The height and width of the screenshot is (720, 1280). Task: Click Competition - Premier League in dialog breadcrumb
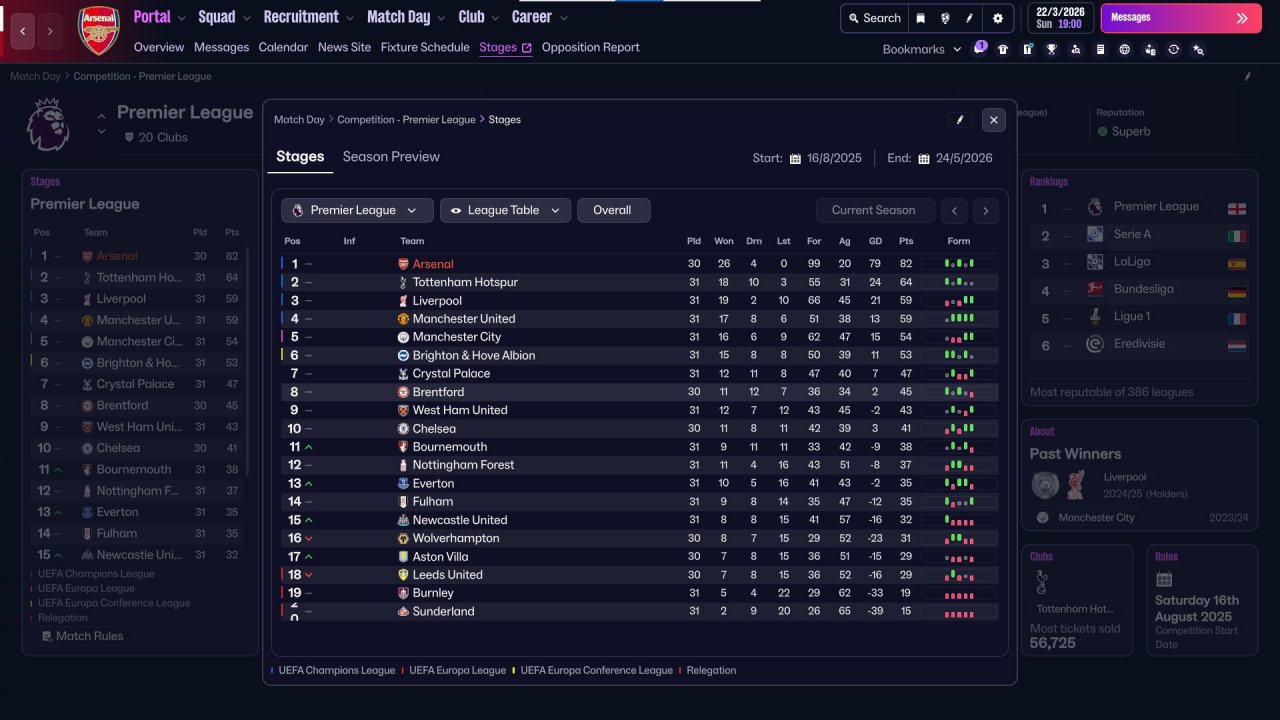tap(406, 120)
